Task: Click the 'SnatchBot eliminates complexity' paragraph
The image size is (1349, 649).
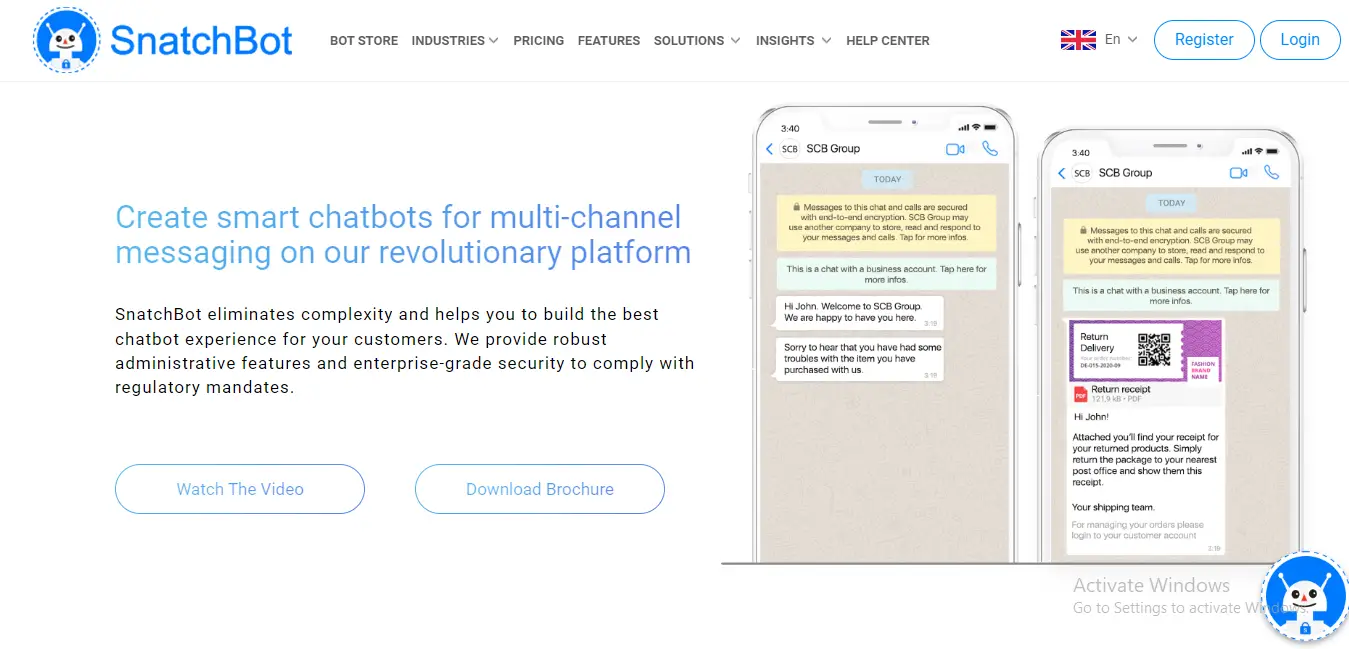Action: coord(405,351)
